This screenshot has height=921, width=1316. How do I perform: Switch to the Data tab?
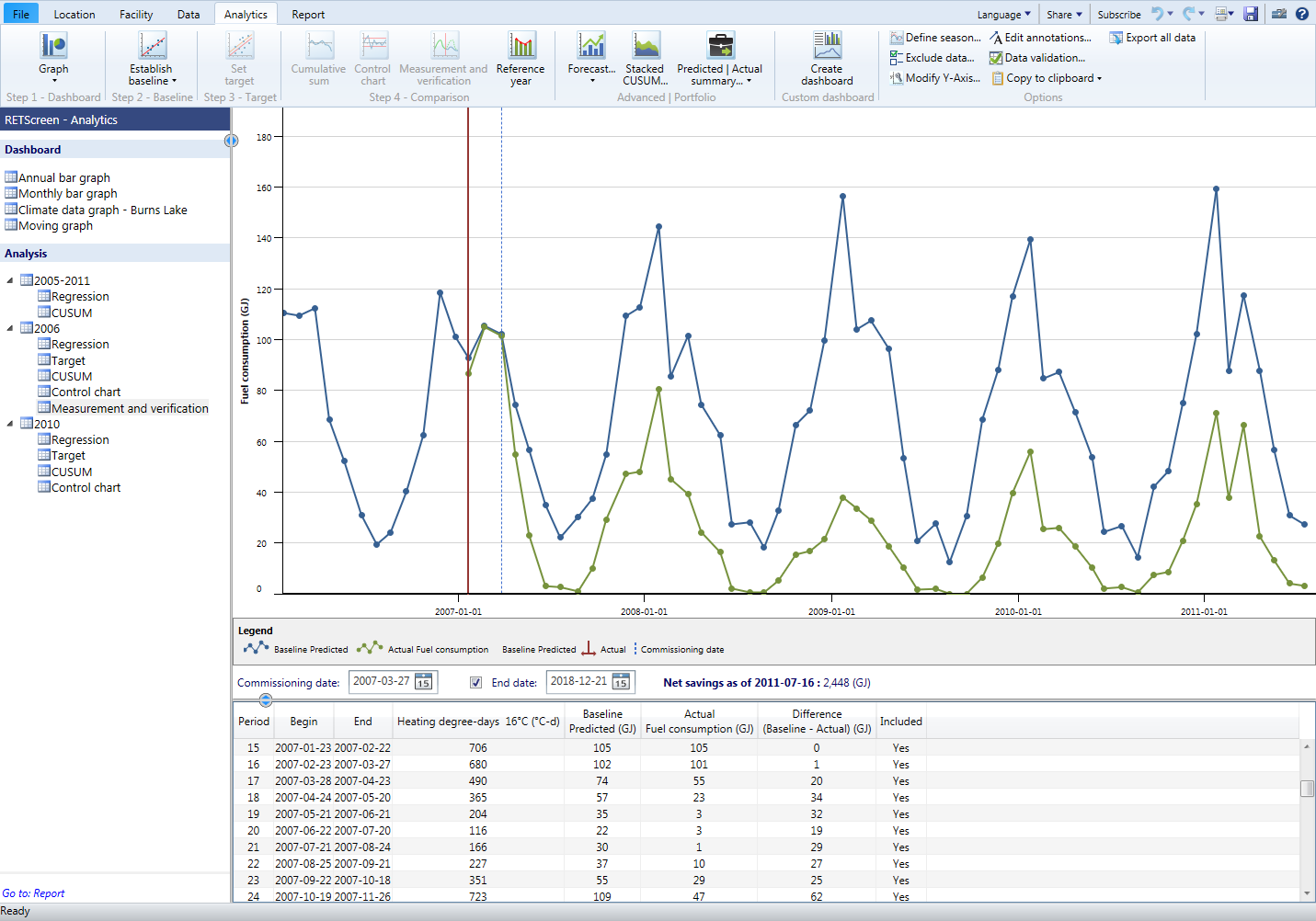coord(189,15)
